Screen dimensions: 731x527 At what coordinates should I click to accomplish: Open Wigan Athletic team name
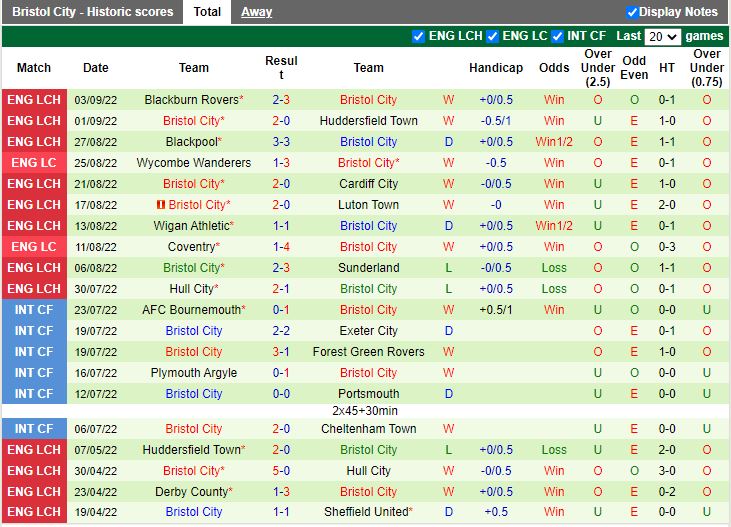tap(192, 226)
